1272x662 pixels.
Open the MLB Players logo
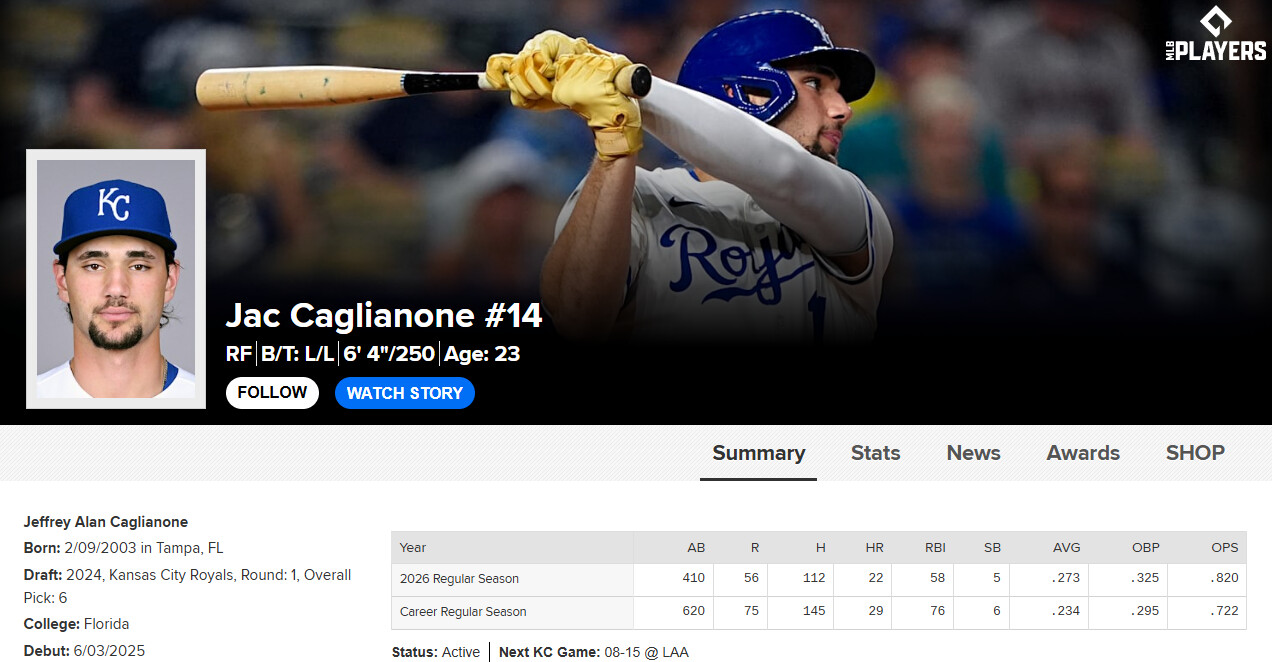pyautogui.click(x=1215, y=35)
